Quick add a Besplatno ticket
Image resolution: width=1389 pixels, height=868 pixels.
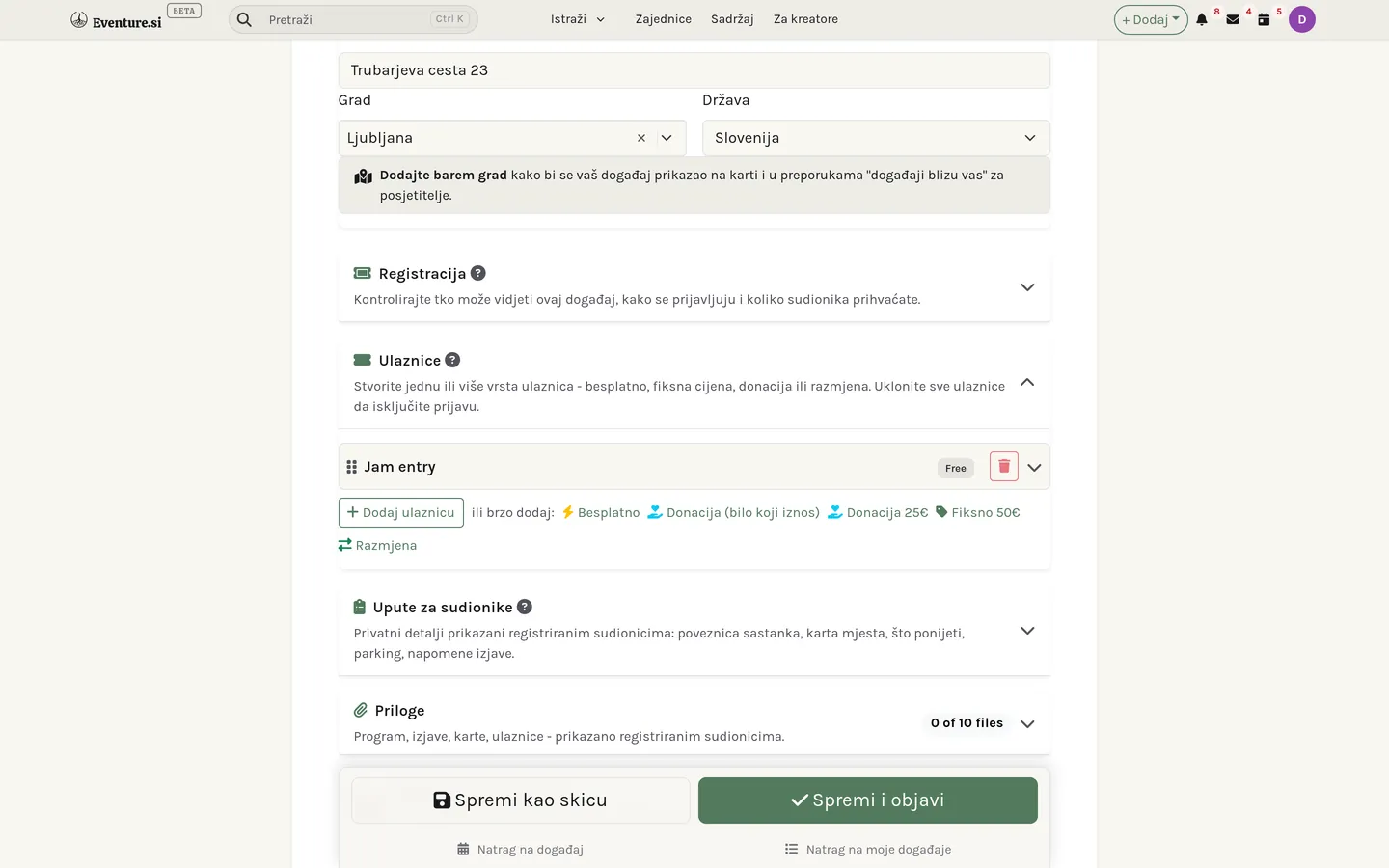(601, 512)
